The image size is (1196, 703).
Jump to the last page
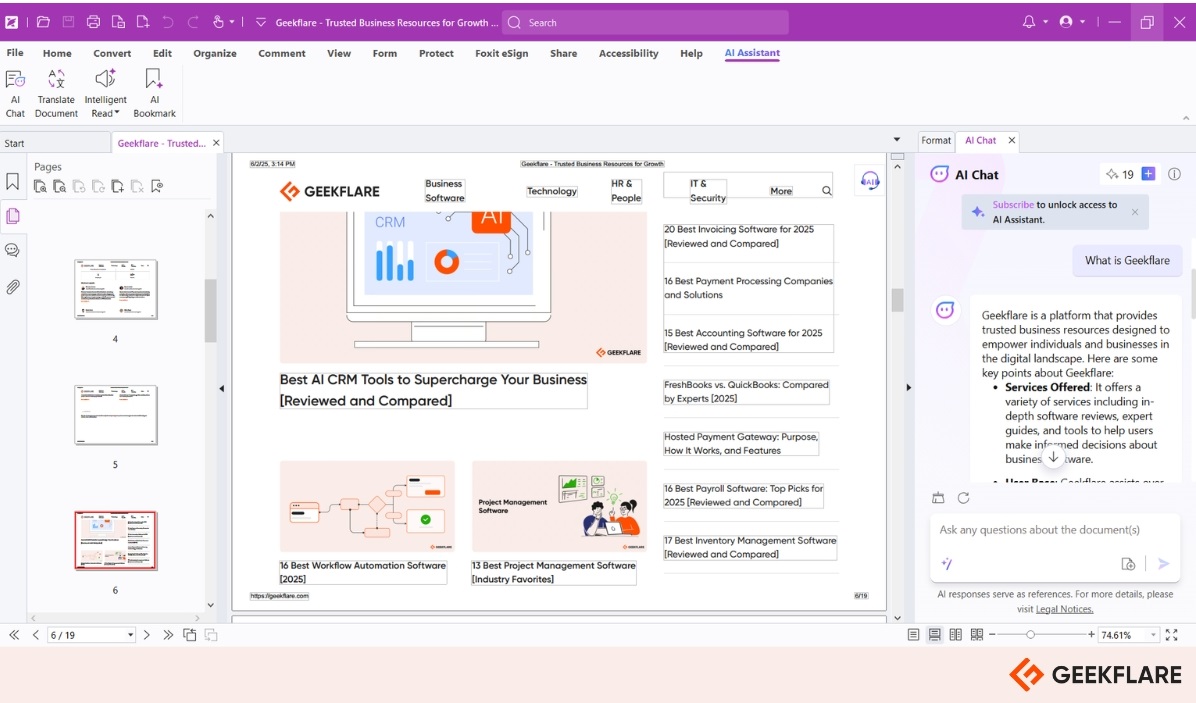(168, 634)
